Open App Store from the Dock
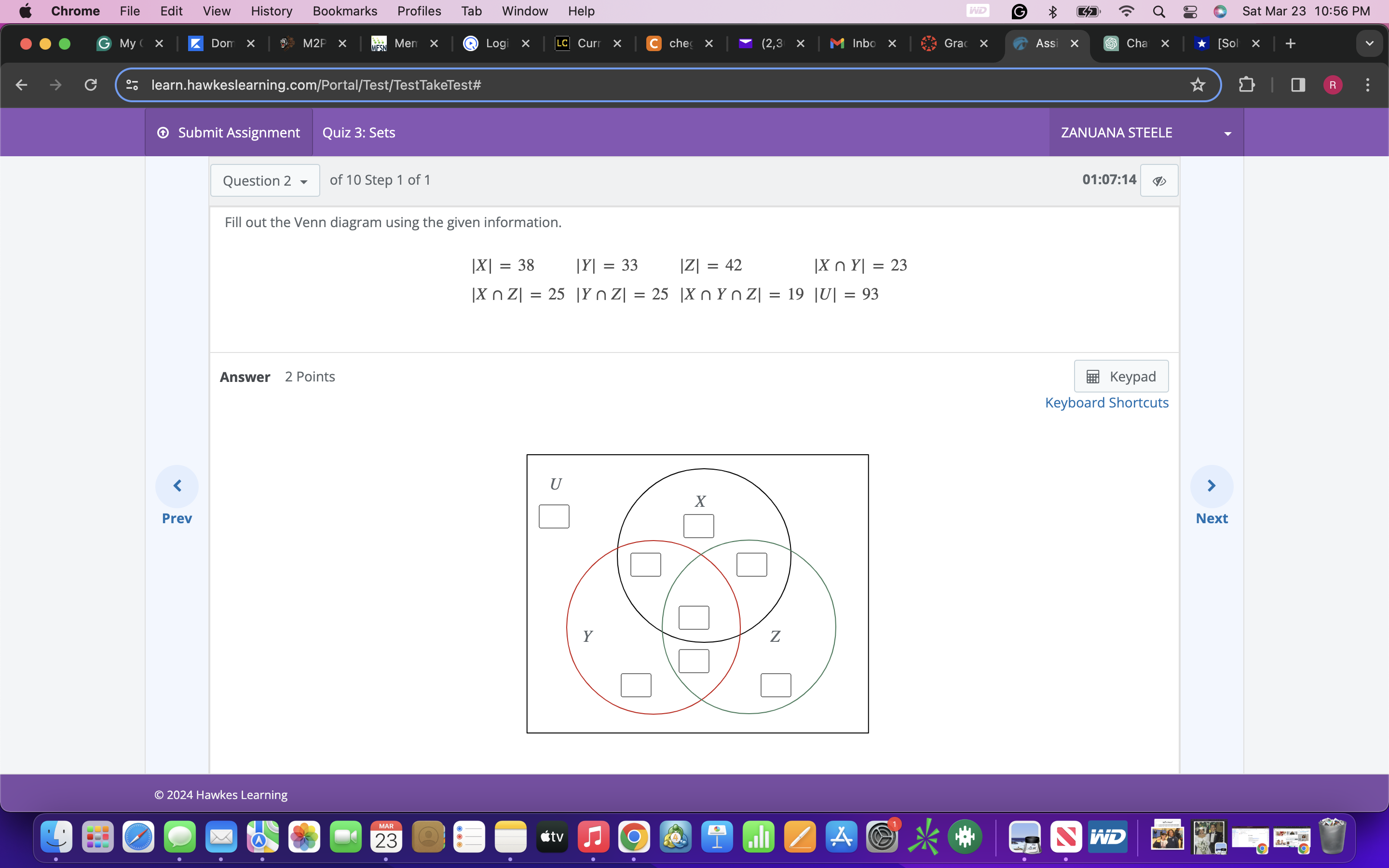The image size is (1389, 868). 842,837
